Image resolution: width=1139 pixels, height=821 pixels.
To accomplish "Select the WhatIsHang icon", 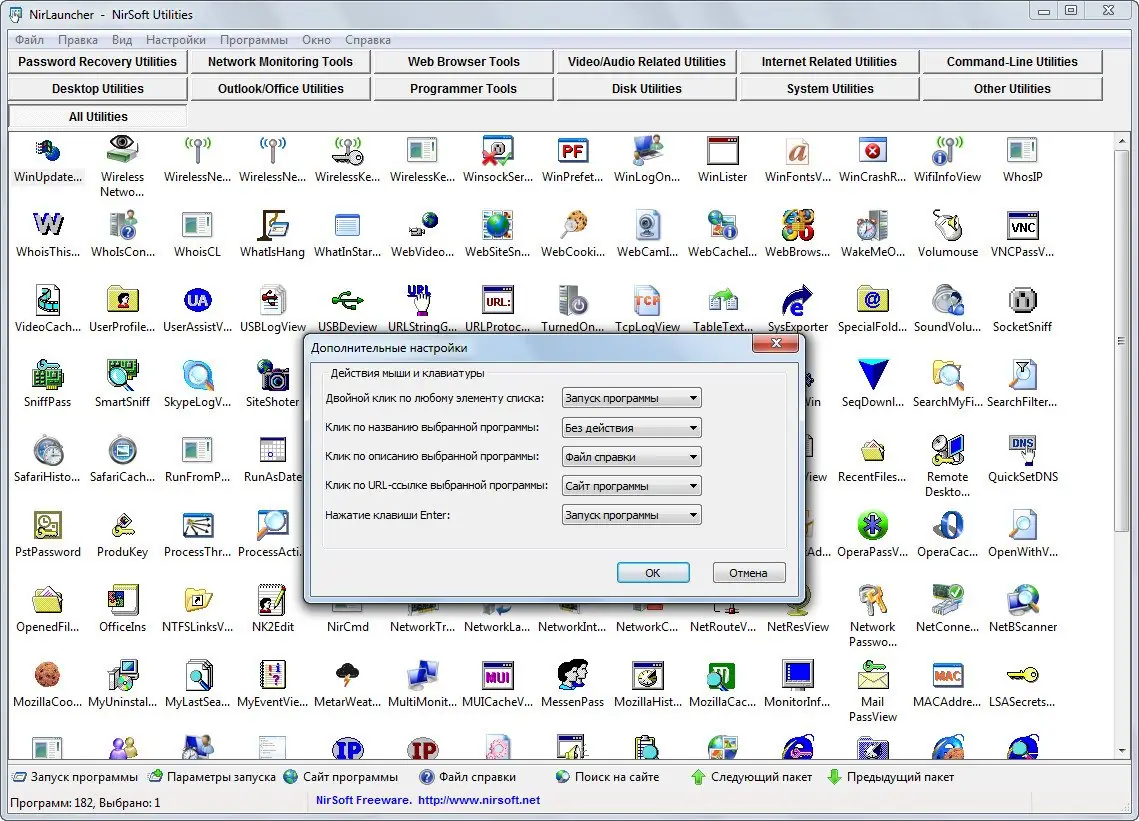I will pyautogui.click(x=272, y=226).
